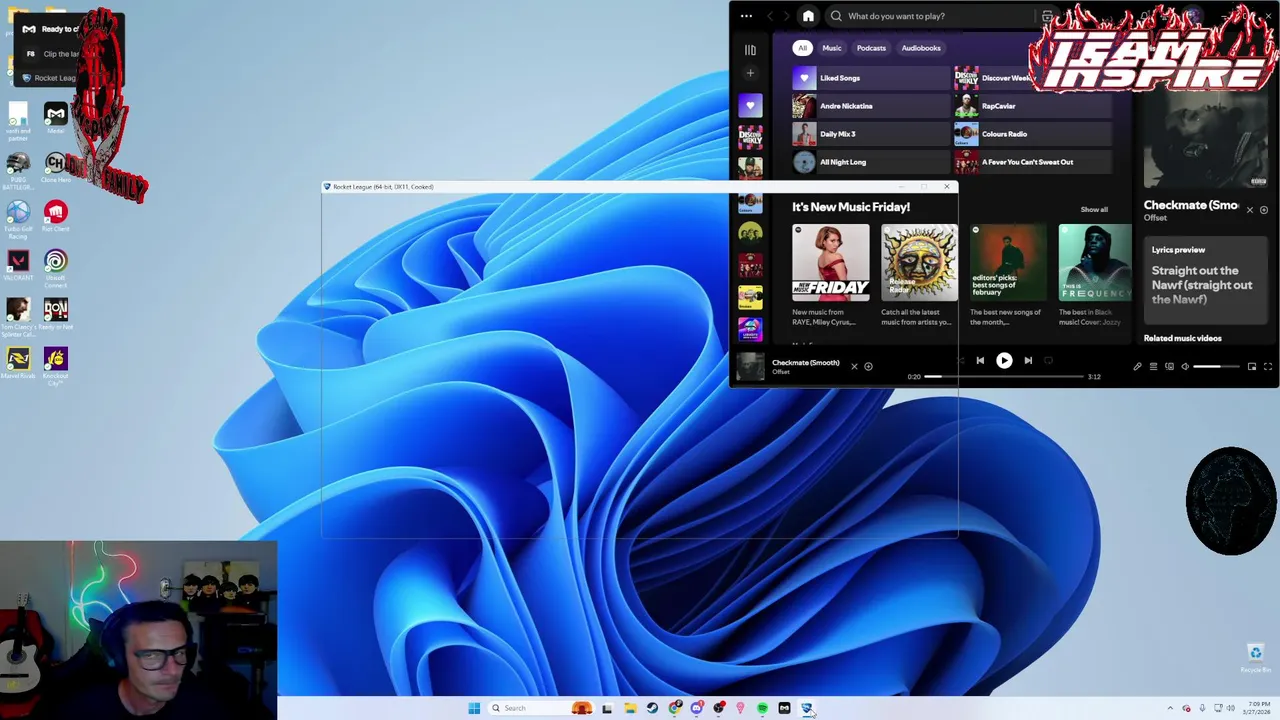Seek on the song progress bar
1280x720 pixels.
point(1004,377)
